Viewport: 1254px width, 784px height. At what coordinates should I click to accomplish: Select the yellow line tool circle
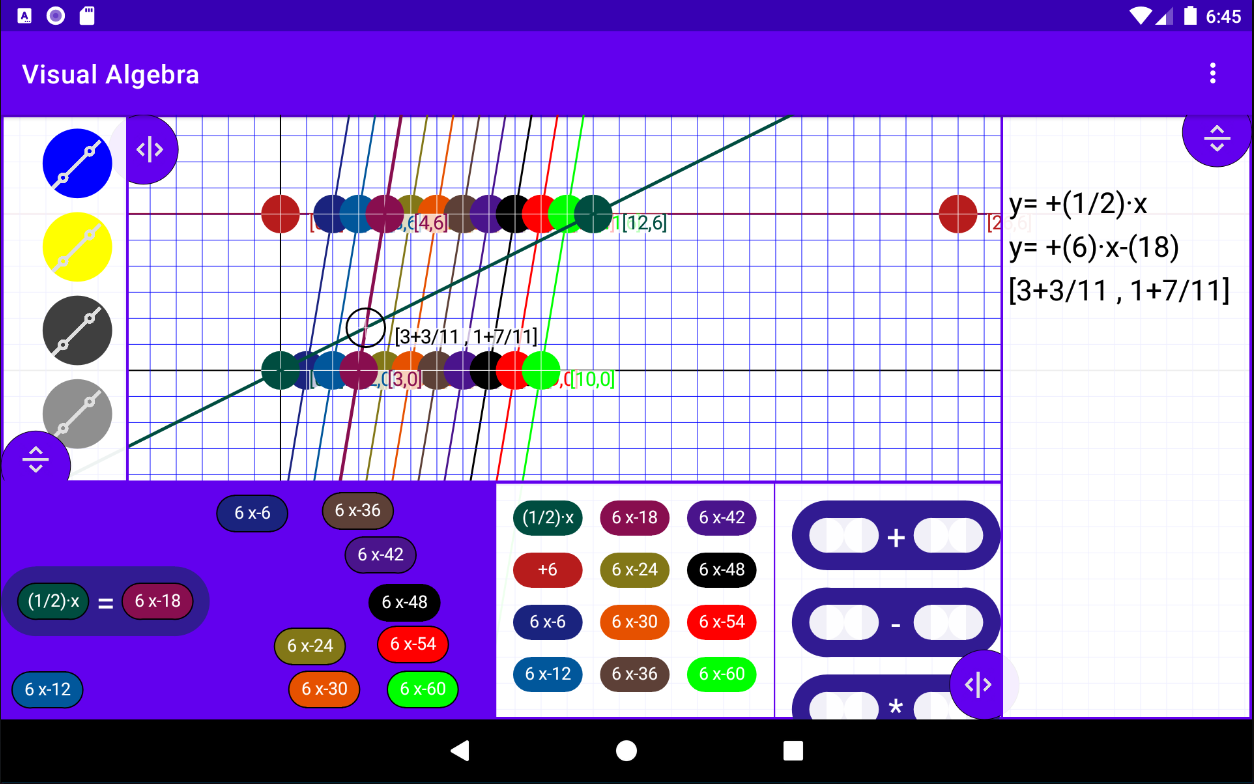coord(77,247)
